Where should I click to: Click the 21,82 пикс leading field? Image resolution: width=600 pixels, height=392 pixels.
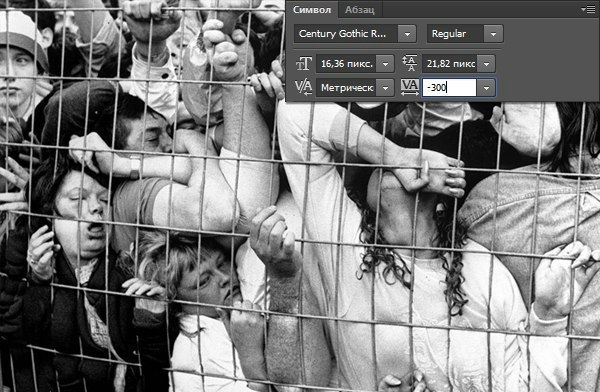point(450,64)
